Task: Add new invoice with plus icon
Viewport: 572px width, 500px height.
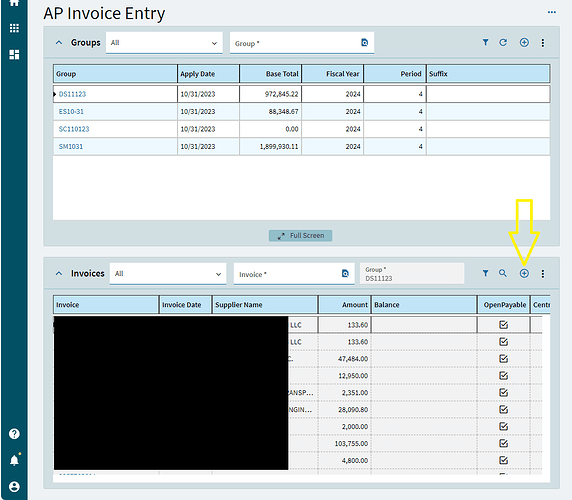Action: tap(524, 273)
